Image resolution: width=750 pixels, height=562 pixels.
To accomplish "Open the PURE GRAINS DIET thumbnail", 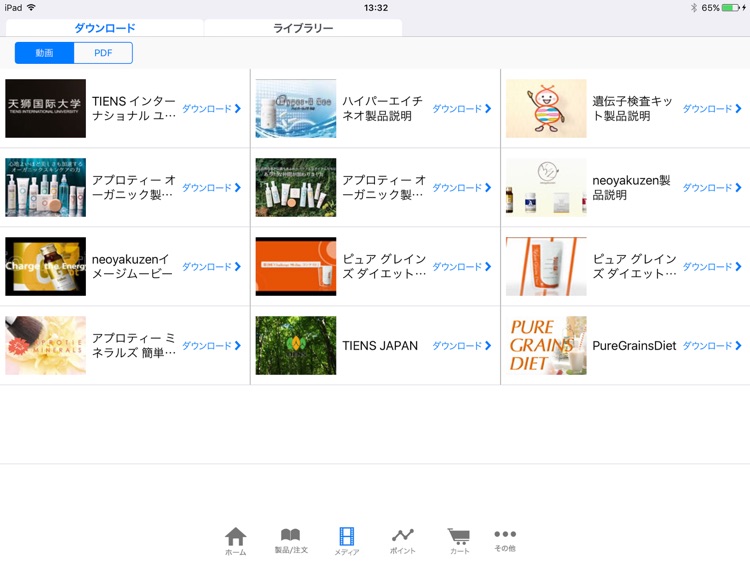I will click(x=546, y=345).
